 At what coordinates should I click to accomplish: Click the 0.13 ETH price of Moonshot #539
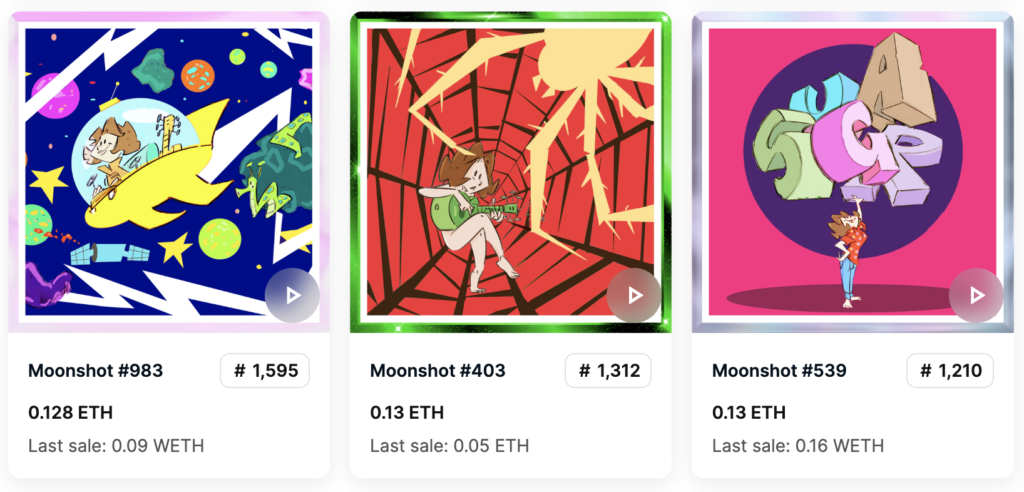coord(748,412)
